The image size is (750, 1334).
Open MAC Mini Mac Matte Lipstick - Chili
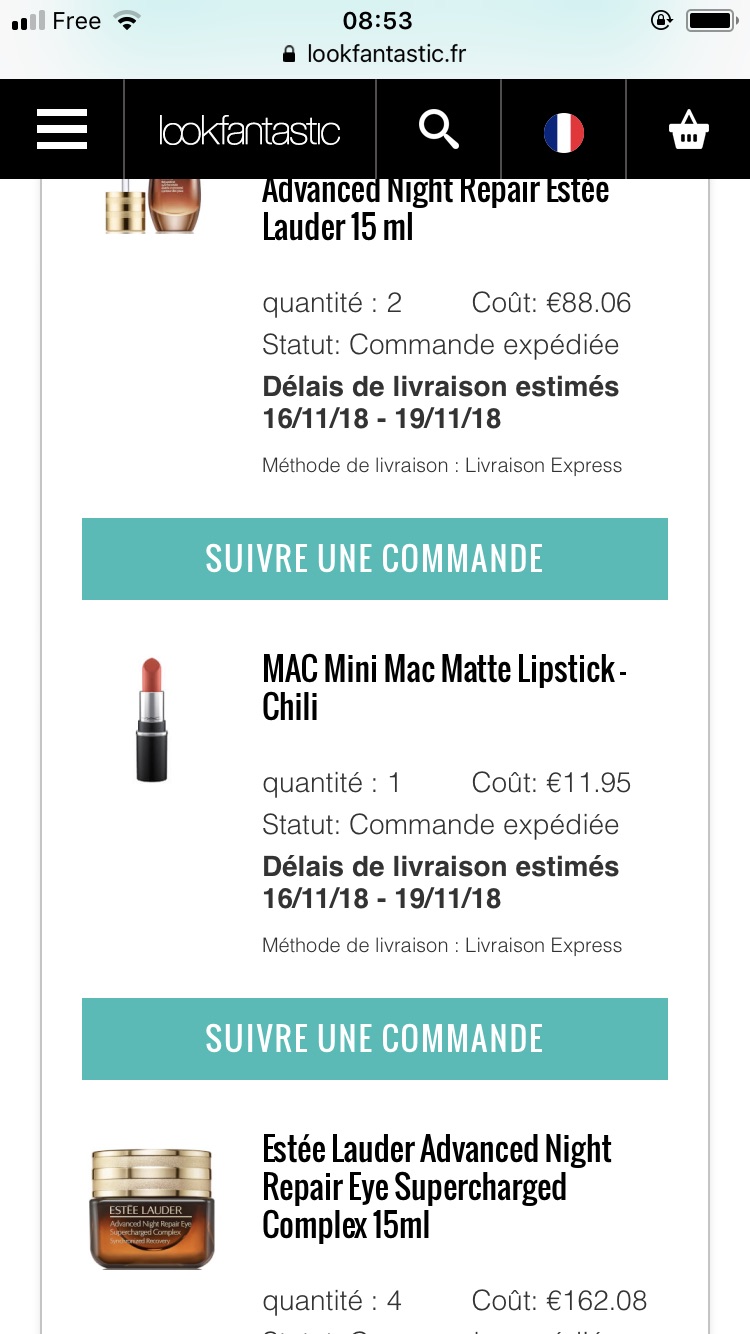[x=445, y=688]
